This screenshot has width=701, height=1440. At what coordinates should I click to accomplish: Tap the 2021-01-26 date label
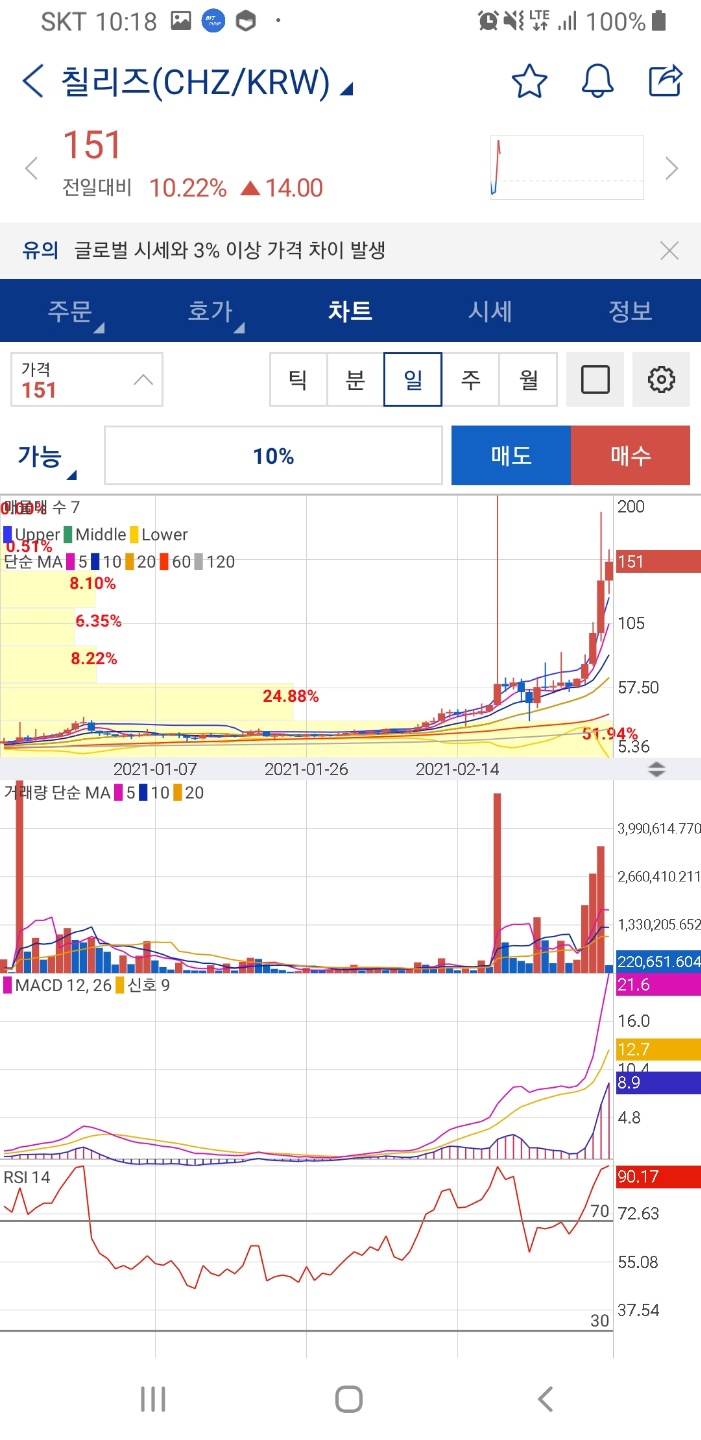[x=306, y=769]
